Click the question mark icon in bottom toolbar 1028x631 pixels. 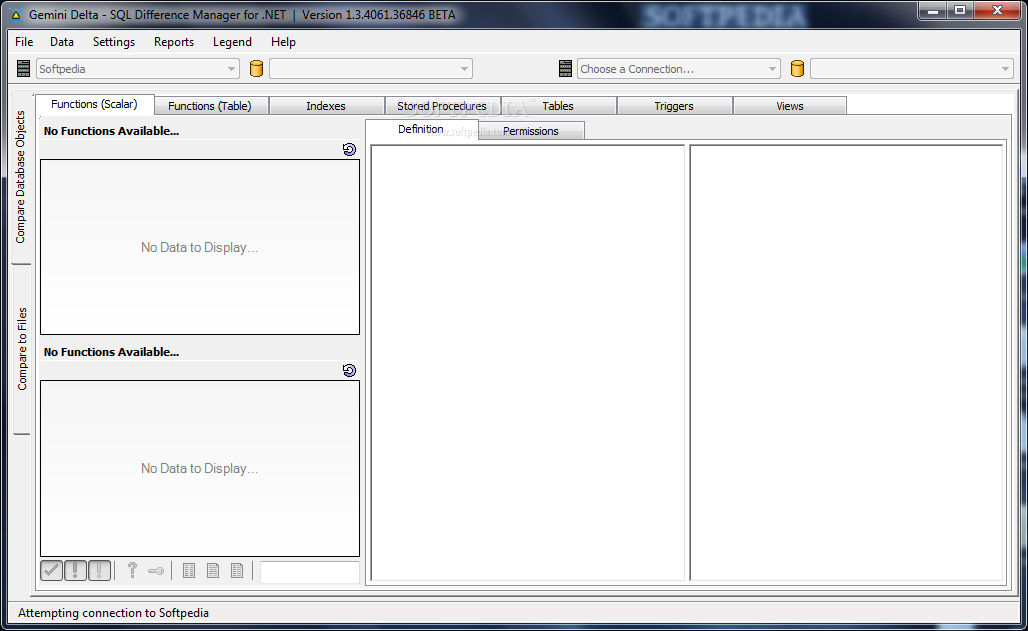tap(132, 571)
